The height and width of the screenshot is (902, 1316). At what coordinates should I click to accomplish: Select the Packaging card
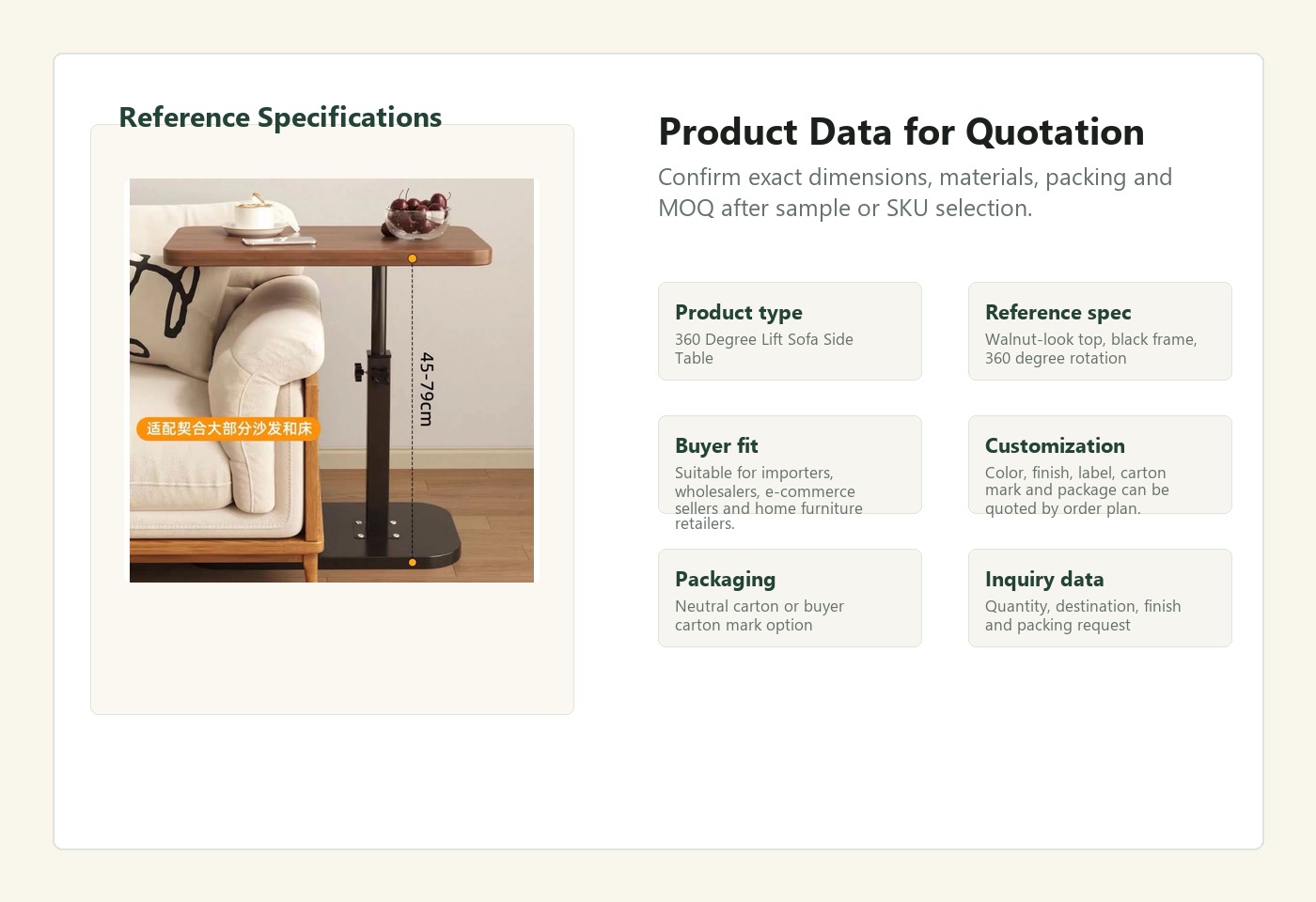tap(790, 598)
